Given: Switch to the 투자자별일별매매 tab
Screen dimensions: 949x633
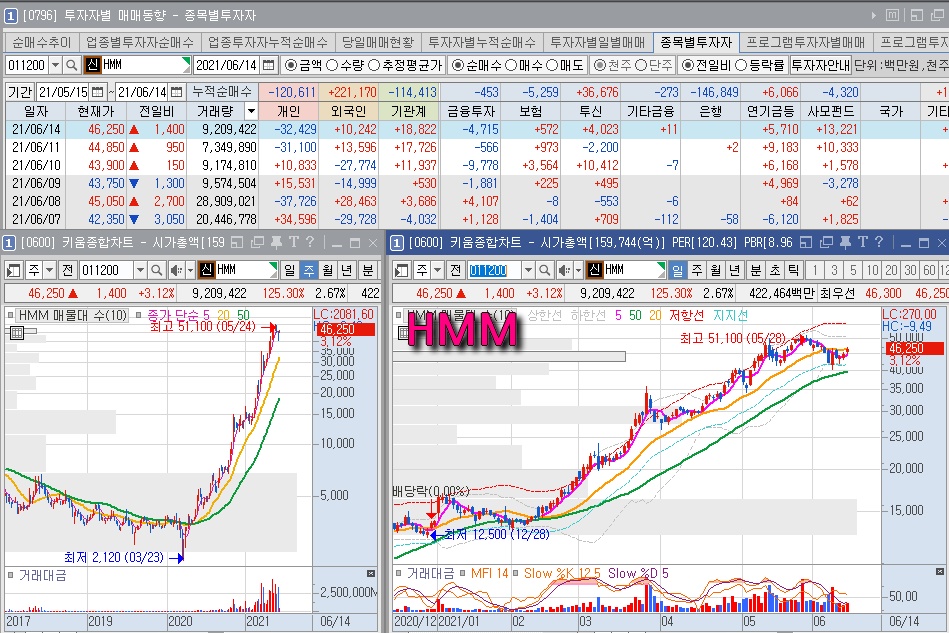Looking at the screenshot, I should (x=598, y=42).
